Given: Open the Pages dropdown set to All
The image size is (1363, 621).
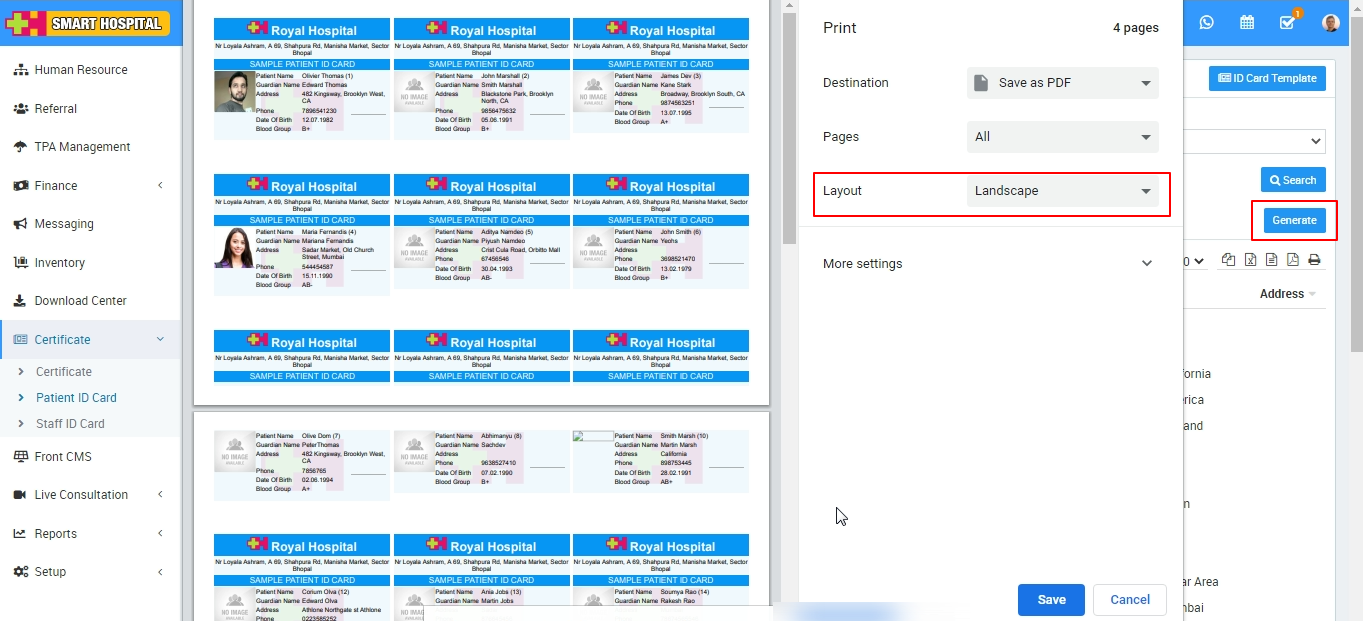Looking at the screenshot, I should click(x=1062, y=137).
